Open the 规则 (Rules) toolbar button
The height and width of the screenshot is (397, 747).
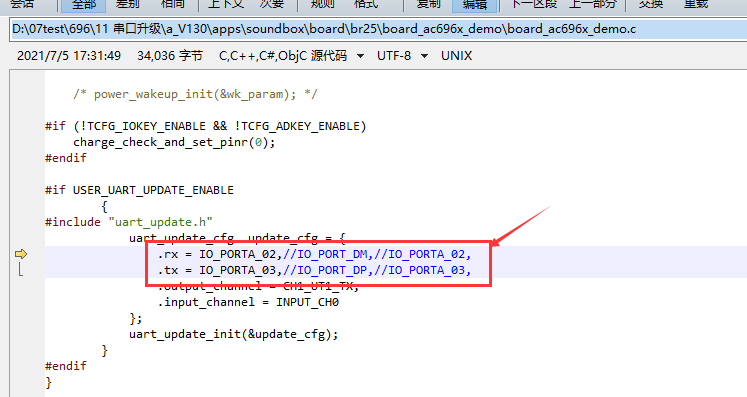pos(323,5)
